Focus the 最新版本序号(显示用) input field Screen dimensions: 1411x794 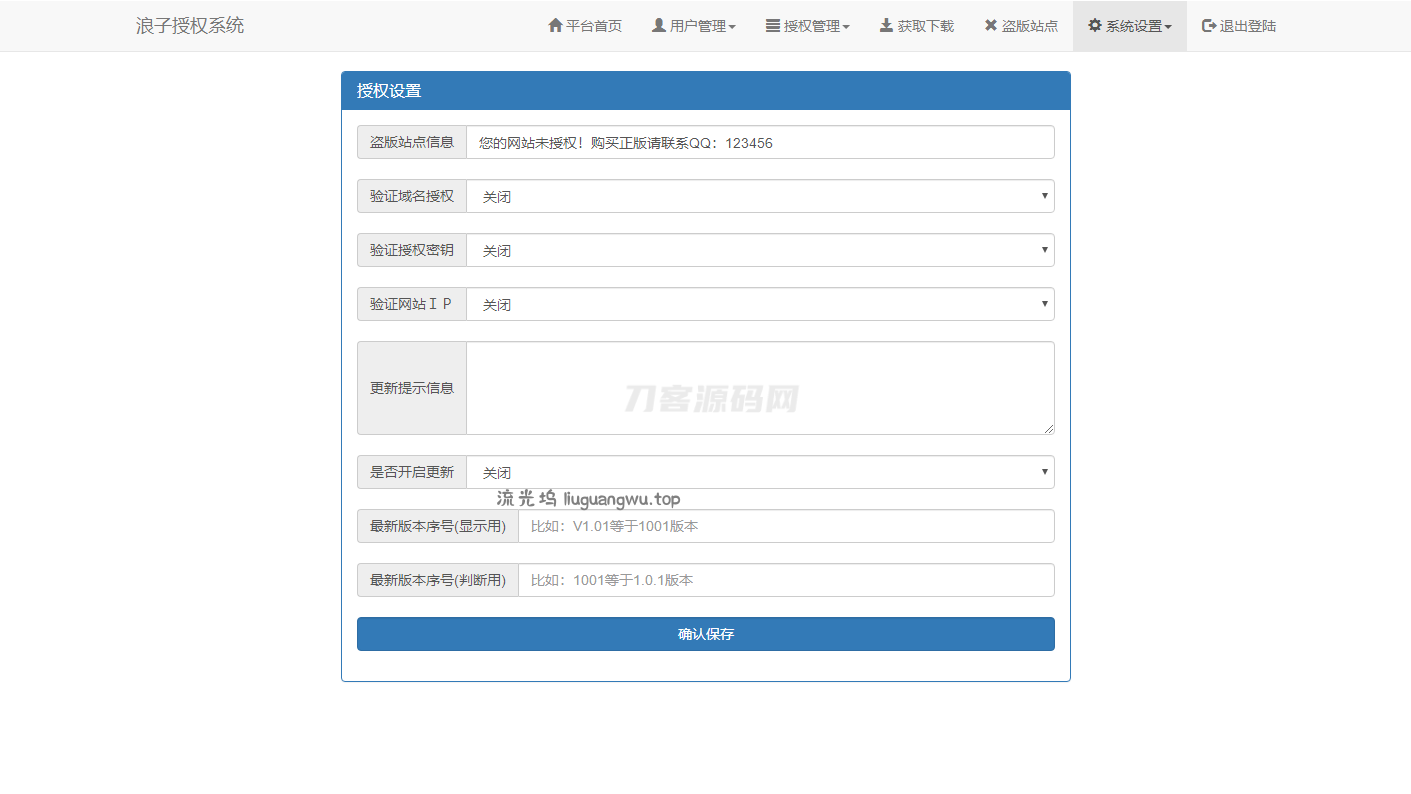[785, 527]
